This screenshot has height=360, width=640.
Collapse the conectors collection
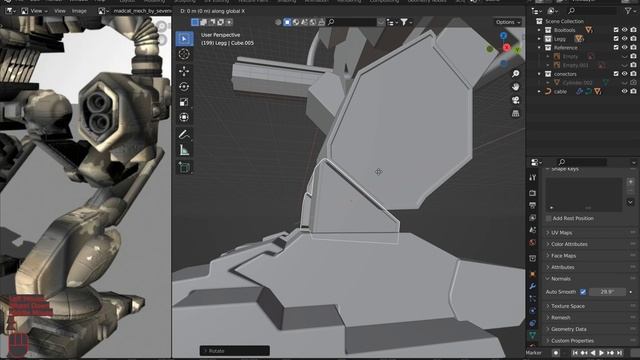click(539, 74)
